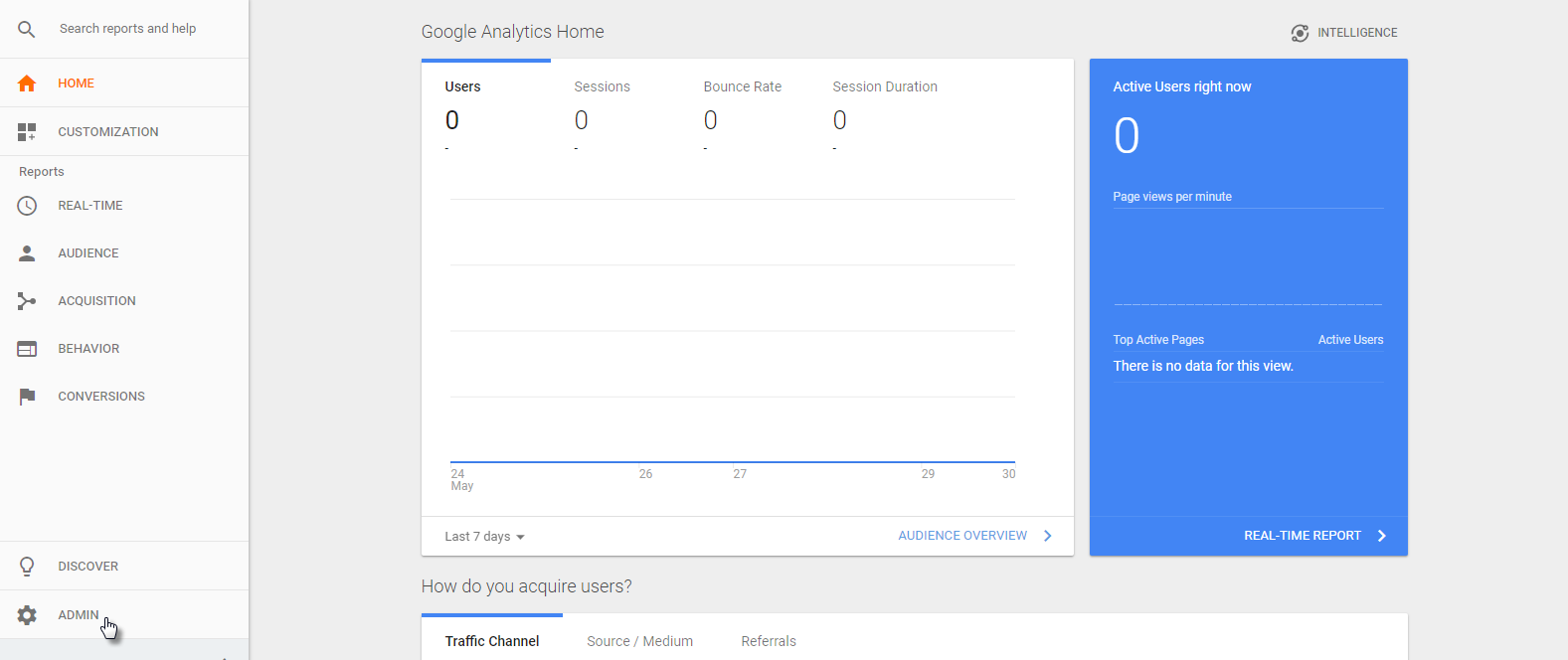Screen dimensions: 1568x660
Task: Click the search magnifier icon
Action: tap(27, 30)
